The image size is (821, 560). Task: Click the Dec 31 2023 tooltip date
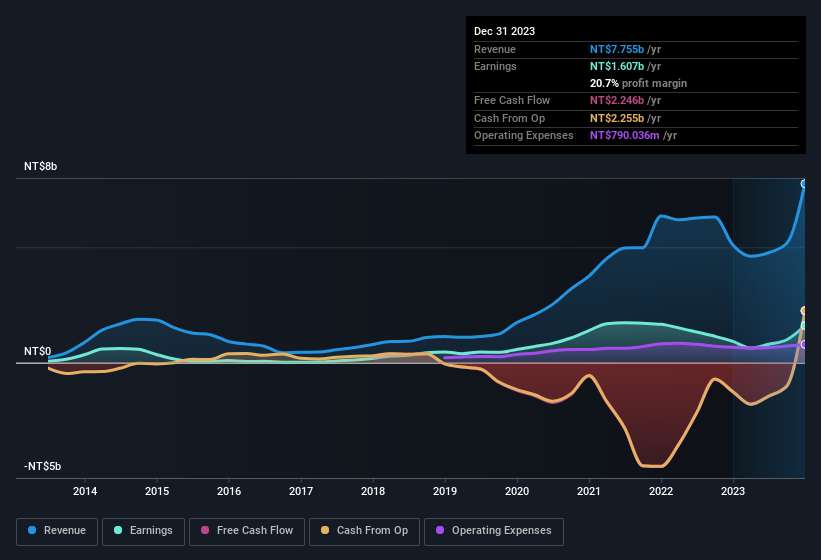click(x=504, y=31)
